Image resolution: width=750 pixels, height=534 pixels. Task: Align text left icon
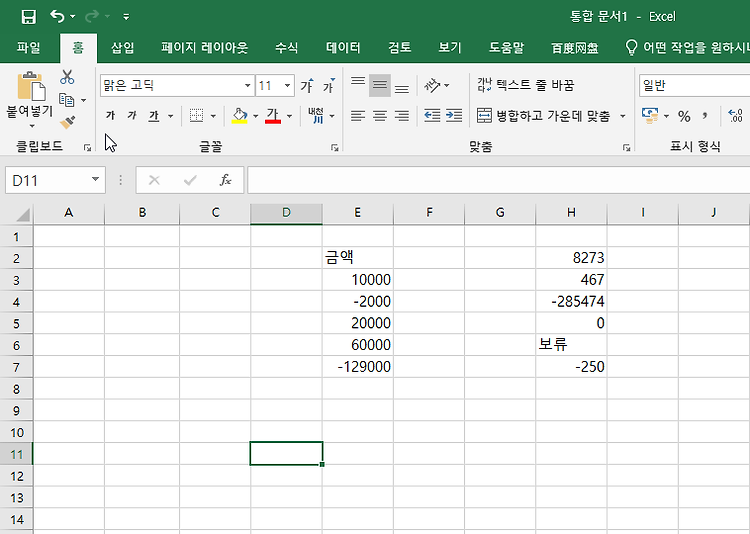point(358,115)
